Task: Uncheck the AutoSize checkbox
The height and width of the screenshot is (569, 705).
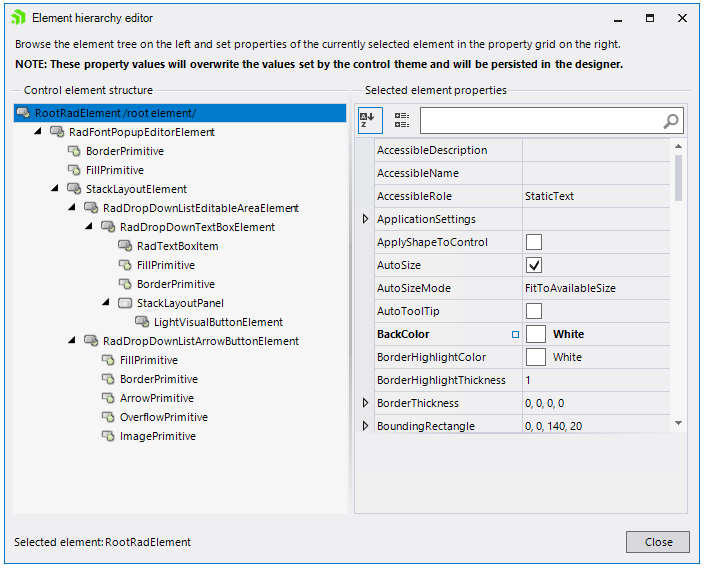Action: [x=534, y=265]
